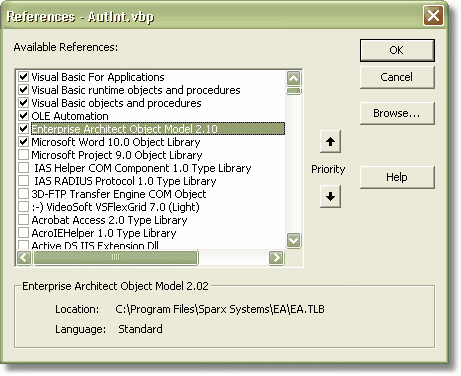The image size is (461, 376).
Task: Close the References dialog window
Action: point(433,16)
